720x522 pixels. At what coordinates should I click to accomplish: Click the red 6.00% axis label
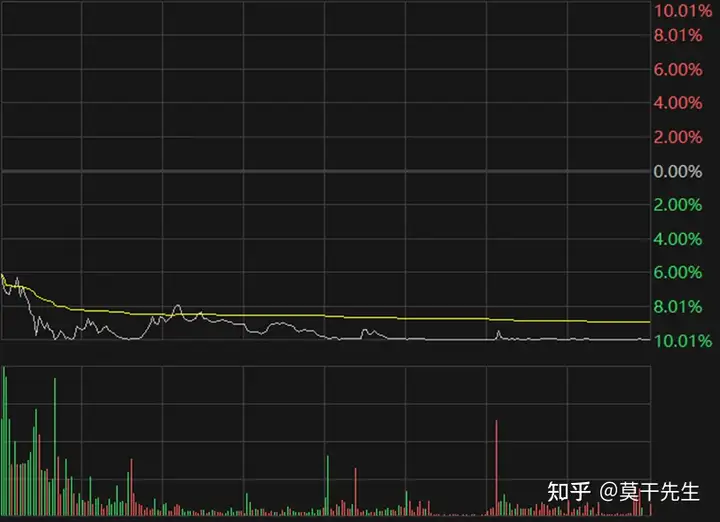(678, 69)
